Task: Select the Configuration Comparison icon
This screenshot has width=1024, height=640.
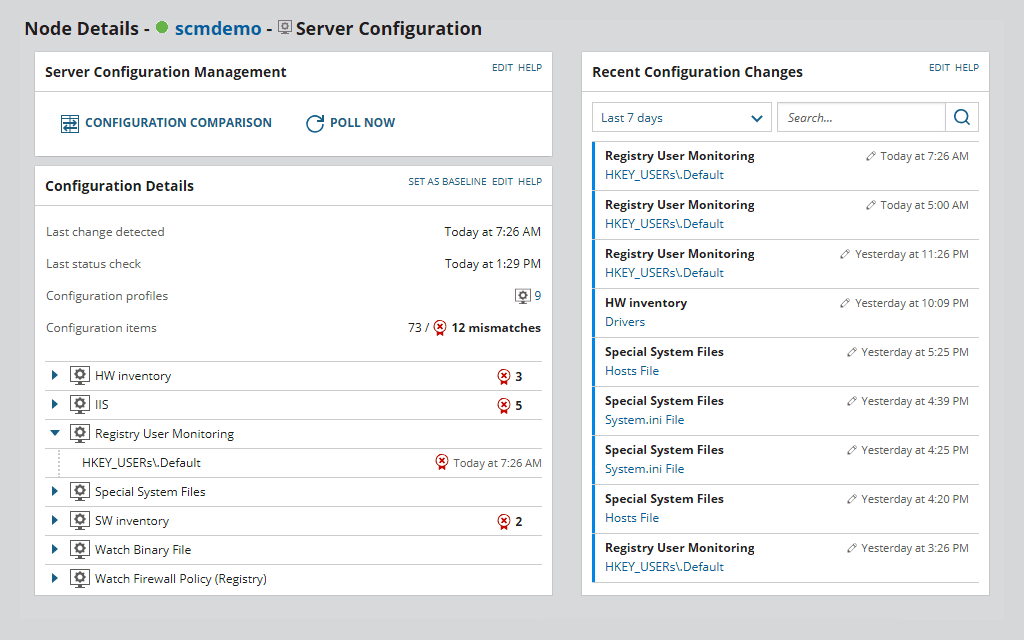Action: point(69,122)
